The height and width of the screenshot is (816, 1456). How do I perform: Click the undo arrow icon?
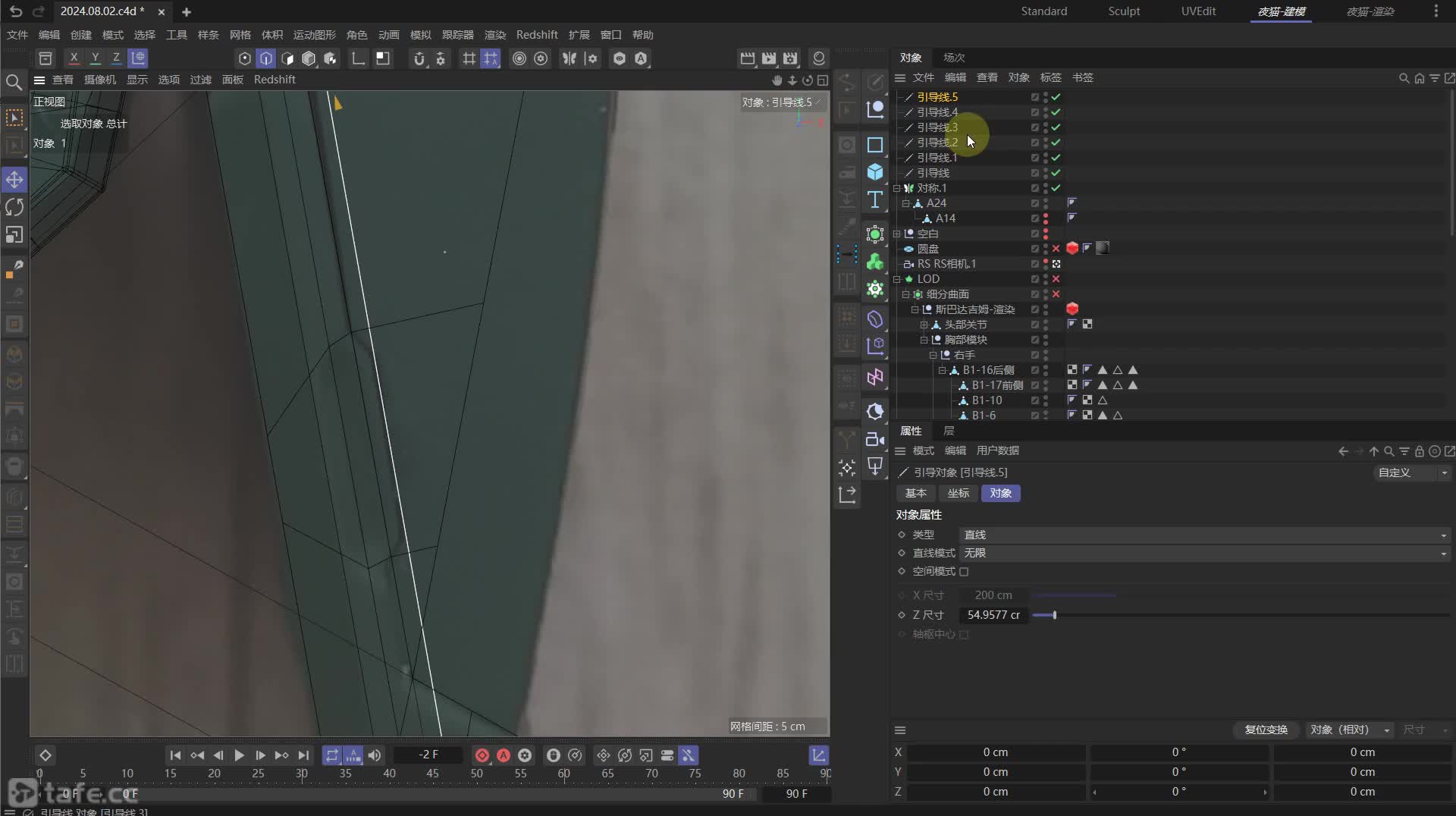point(16,11)
